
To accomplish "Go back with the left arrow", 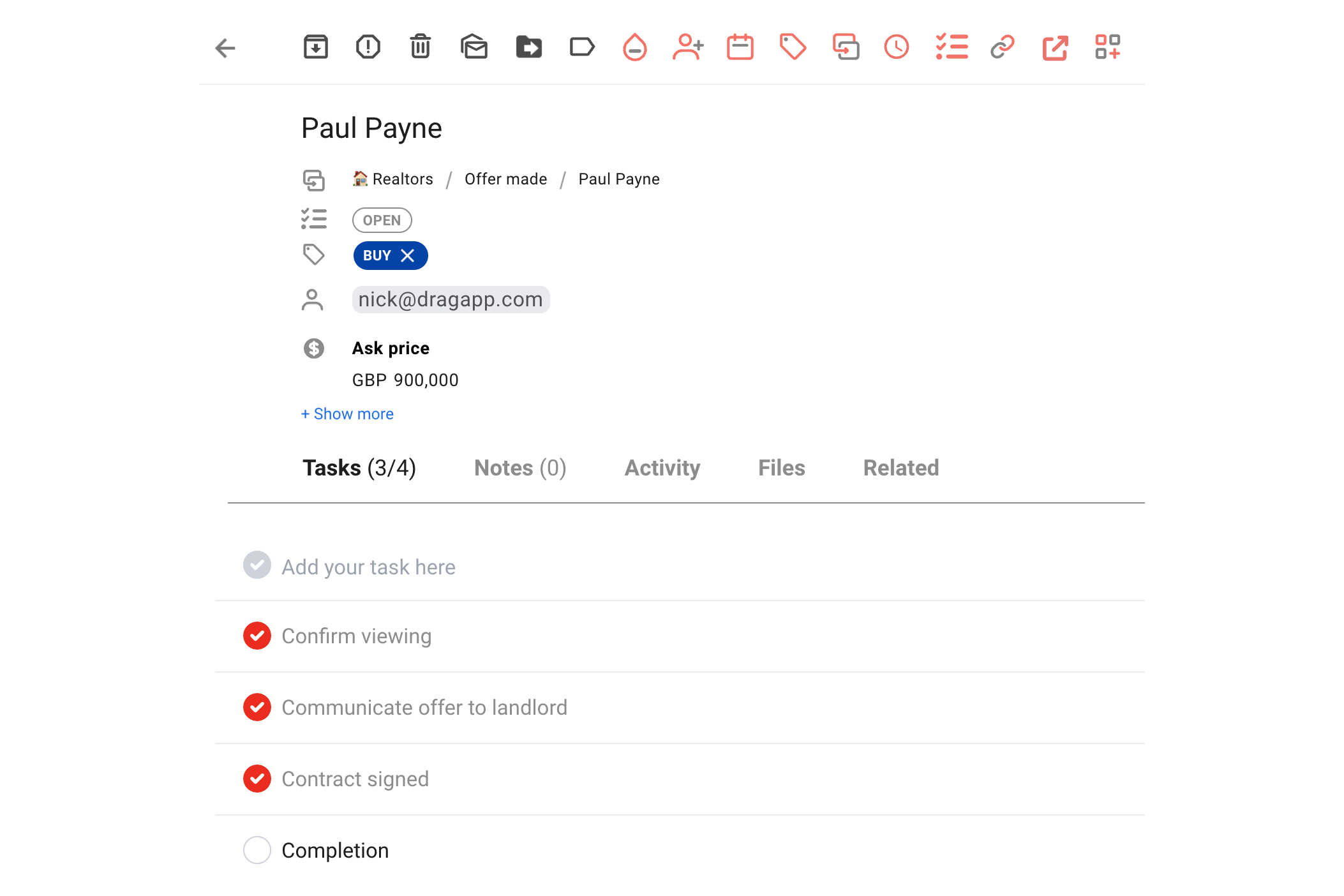I will [x=225, y=48].
